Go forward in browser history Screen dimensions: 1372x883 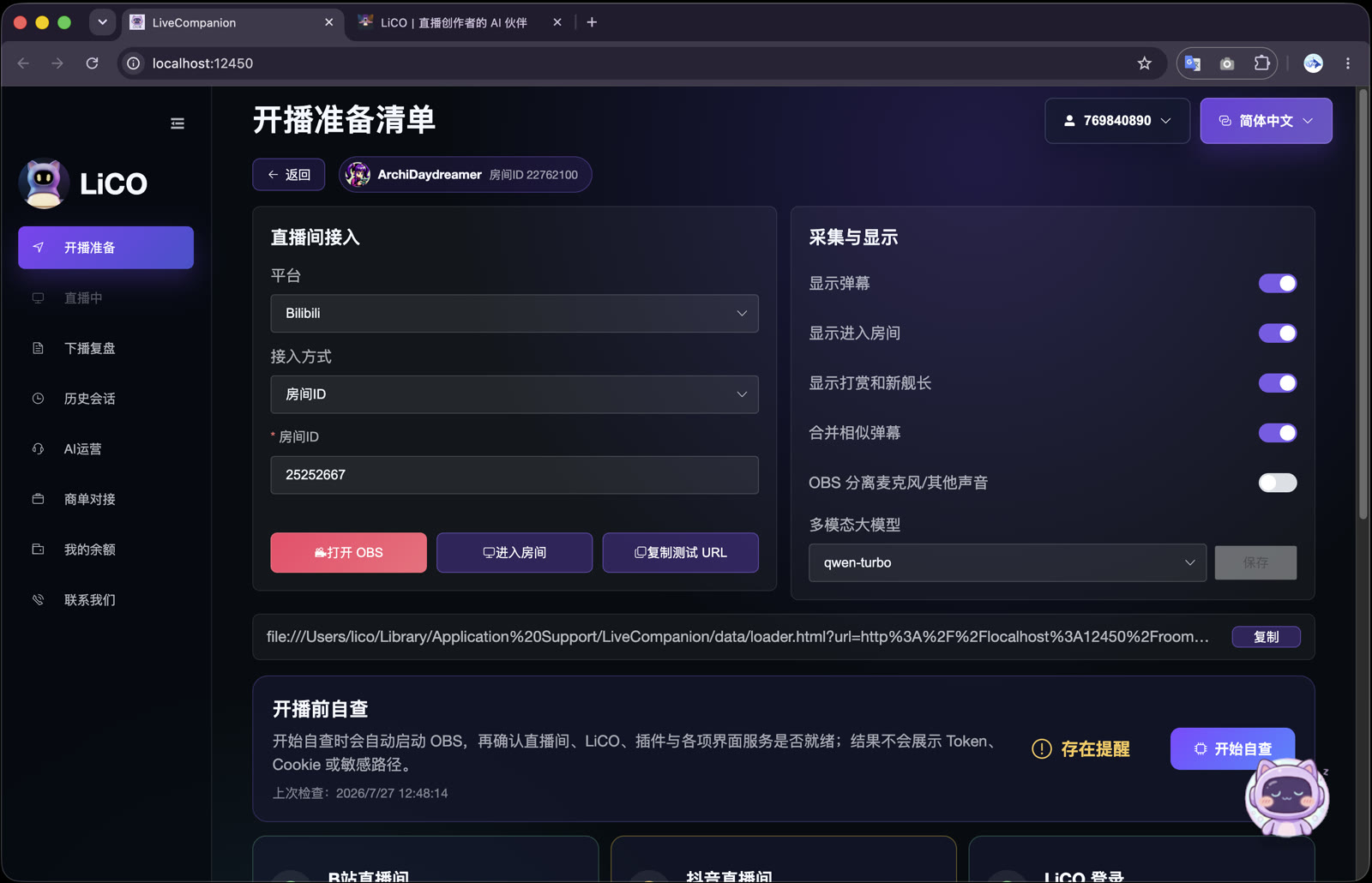point(57,63)
